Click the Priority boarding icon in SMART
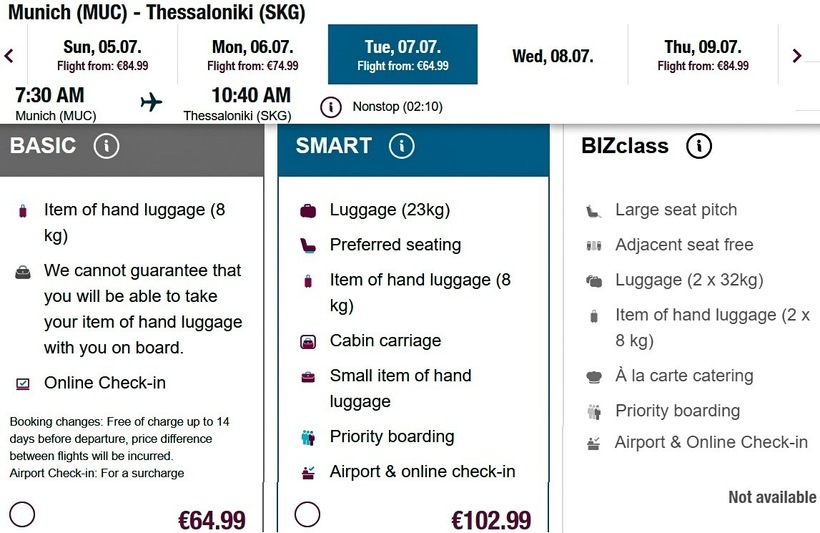 [x=308, y=437]
